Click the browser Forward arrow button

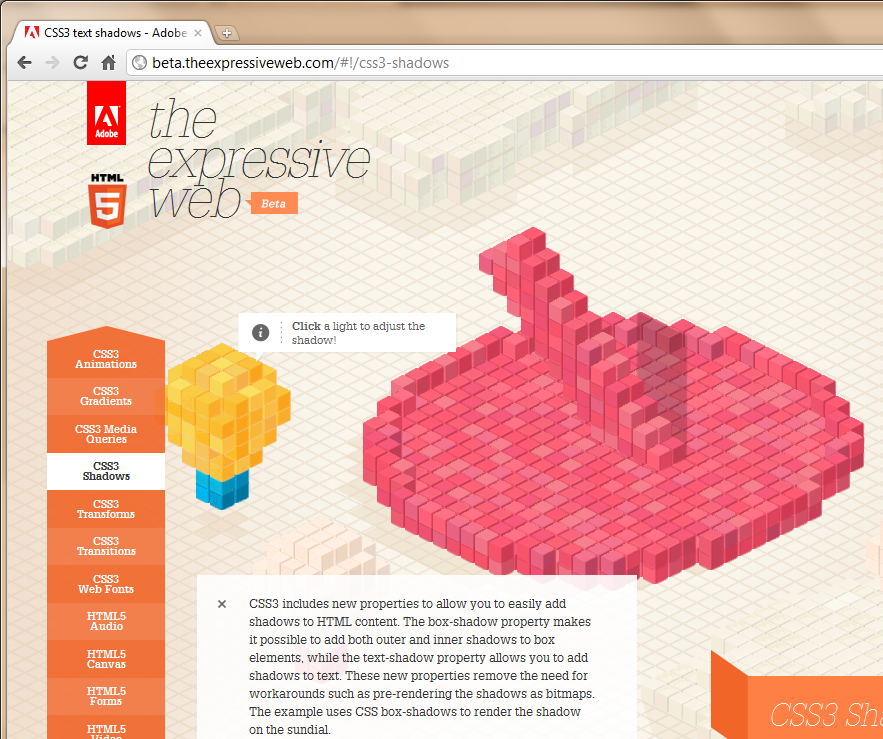click(53, 62)
